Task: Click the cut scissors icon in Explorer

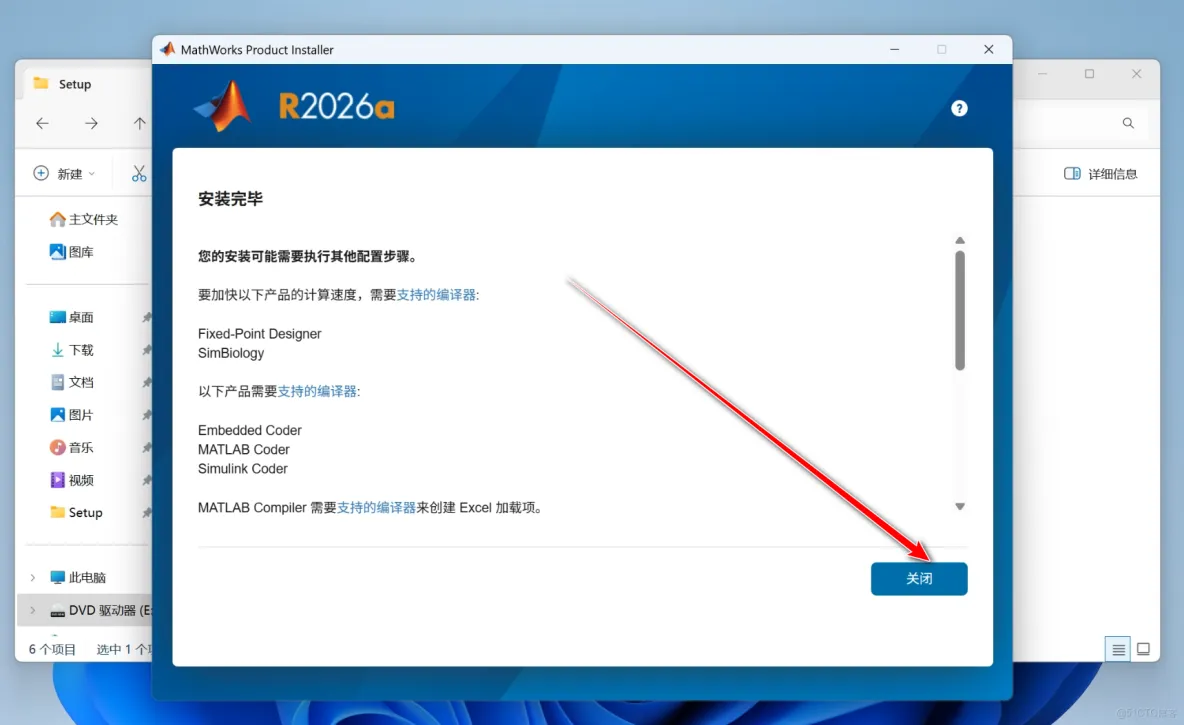Action: click(x=139, y=174)
